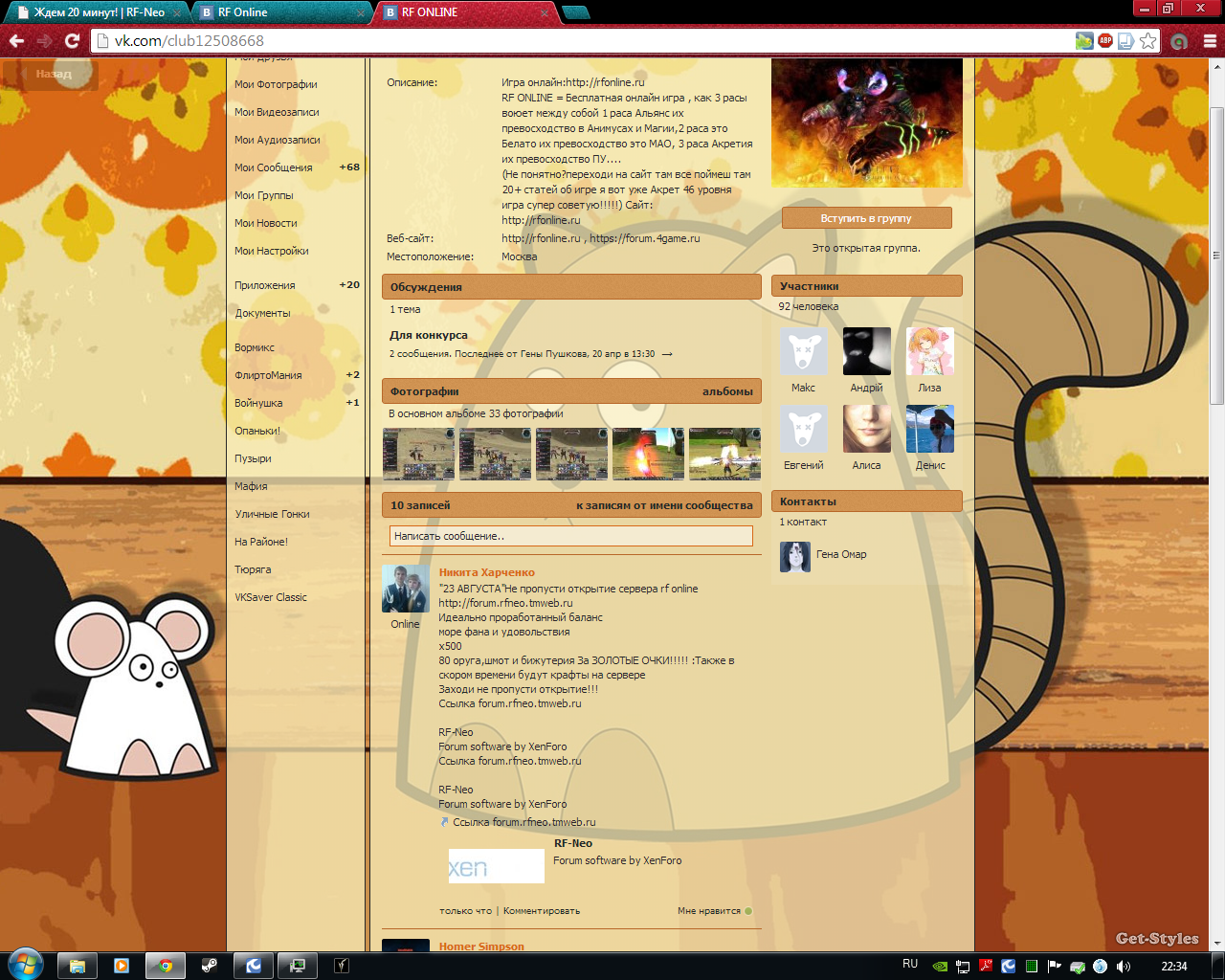Viewport: 1225px width, 980px height.
Task: Open the 'Войнушка' app link
Action: (258, 403)
